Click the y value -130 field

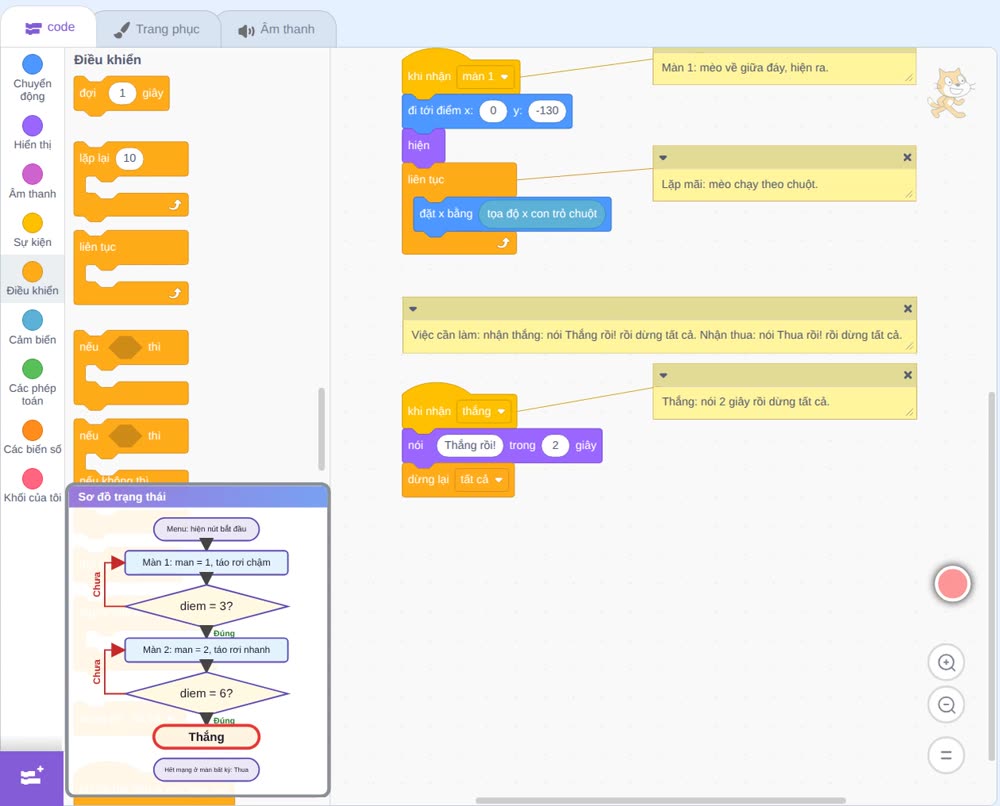click(547, 111)
